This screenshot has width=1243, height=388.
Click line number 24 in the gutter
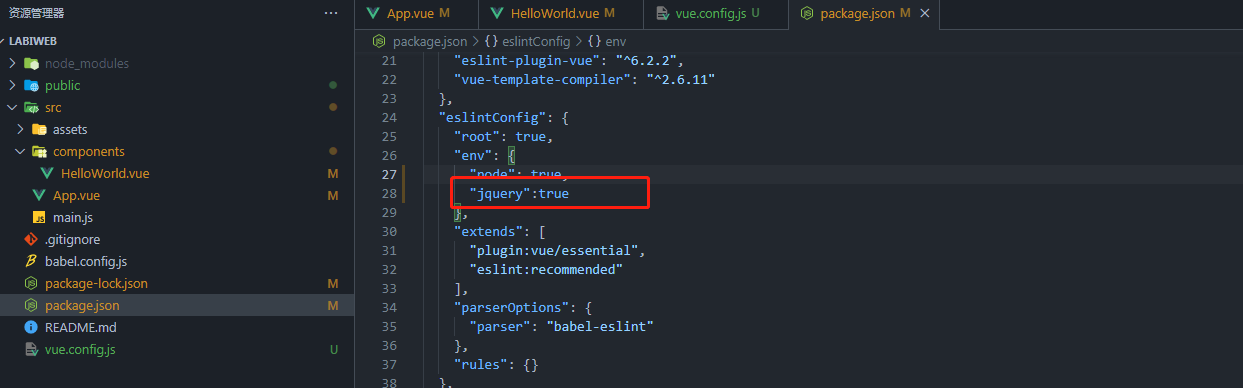point(389,117)
